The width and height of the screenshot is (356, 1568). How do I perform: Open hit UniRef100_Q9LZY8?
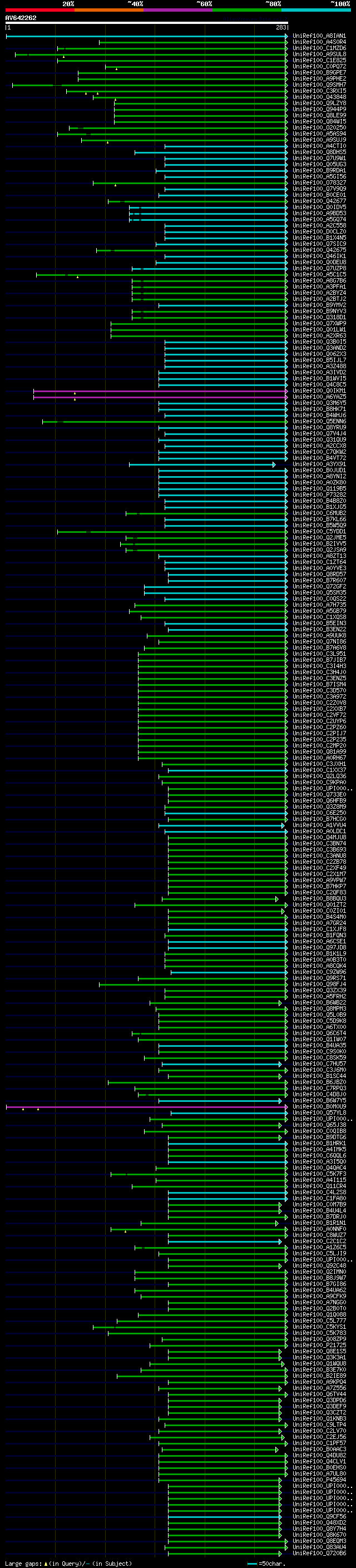[319, 103]
